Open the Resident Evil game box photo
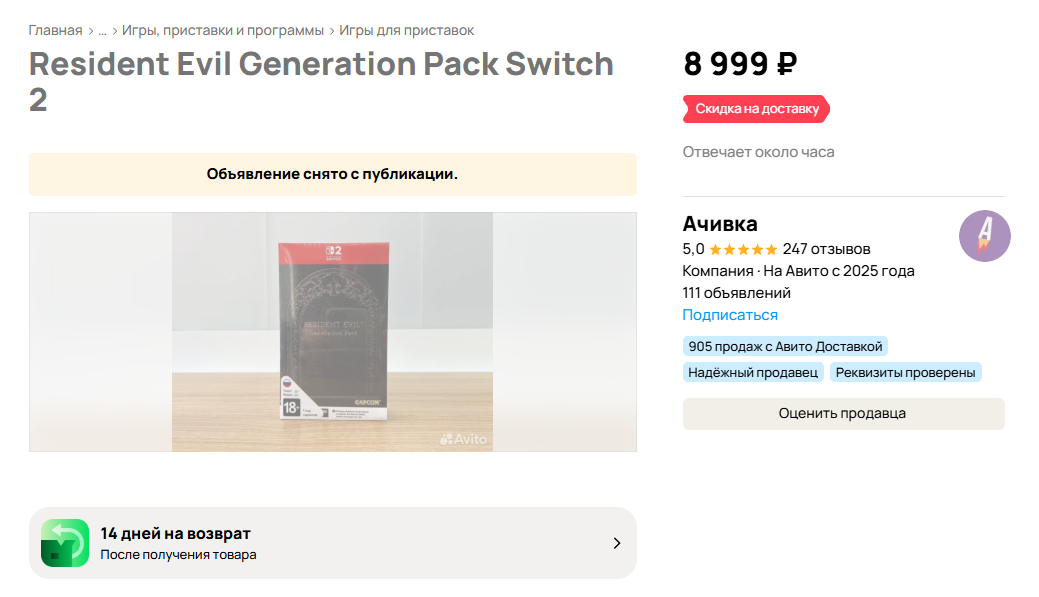 (332, 332)
